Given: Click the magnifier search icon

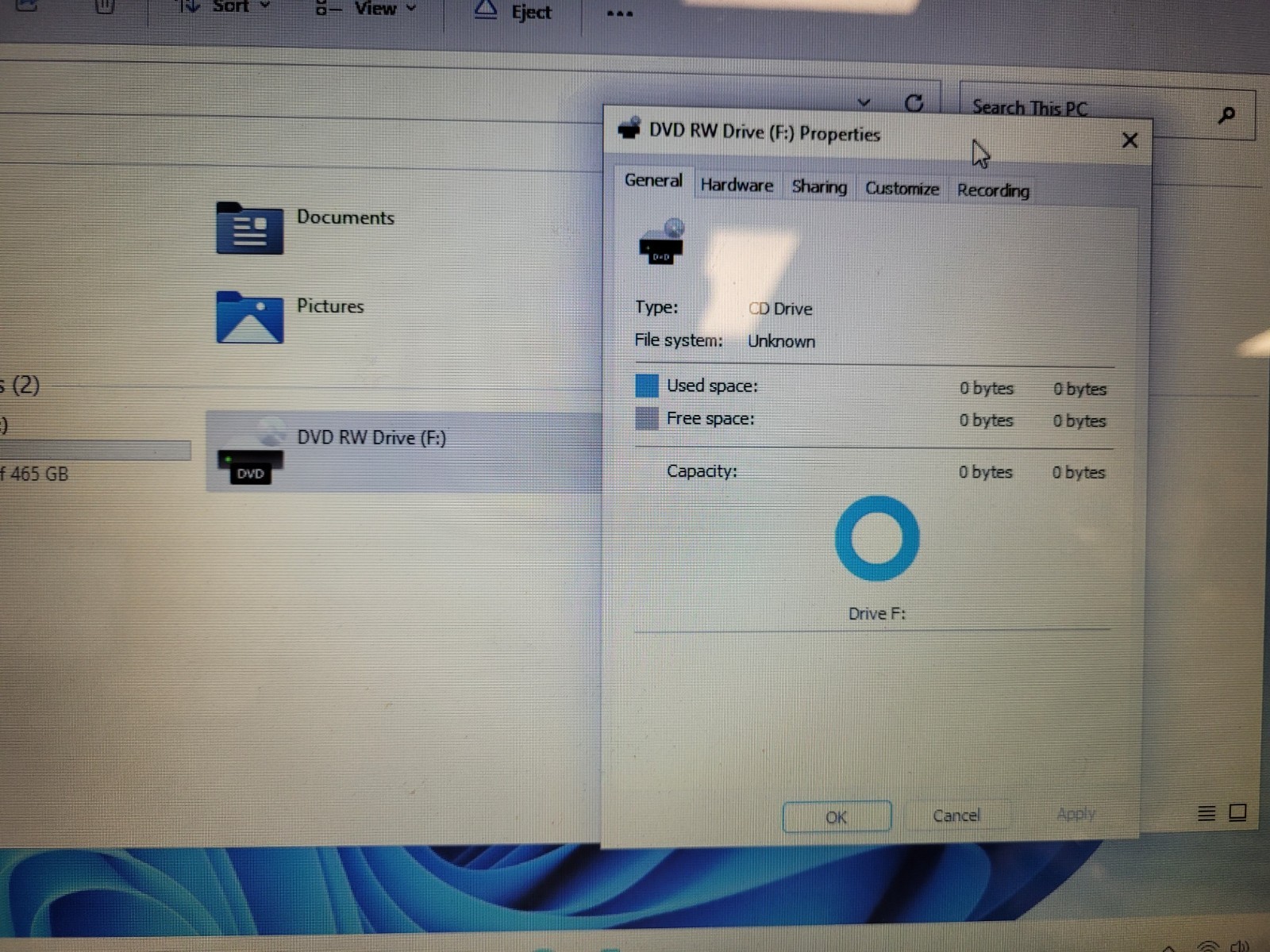Looking at the screenshot, I should coord(1226,116).
